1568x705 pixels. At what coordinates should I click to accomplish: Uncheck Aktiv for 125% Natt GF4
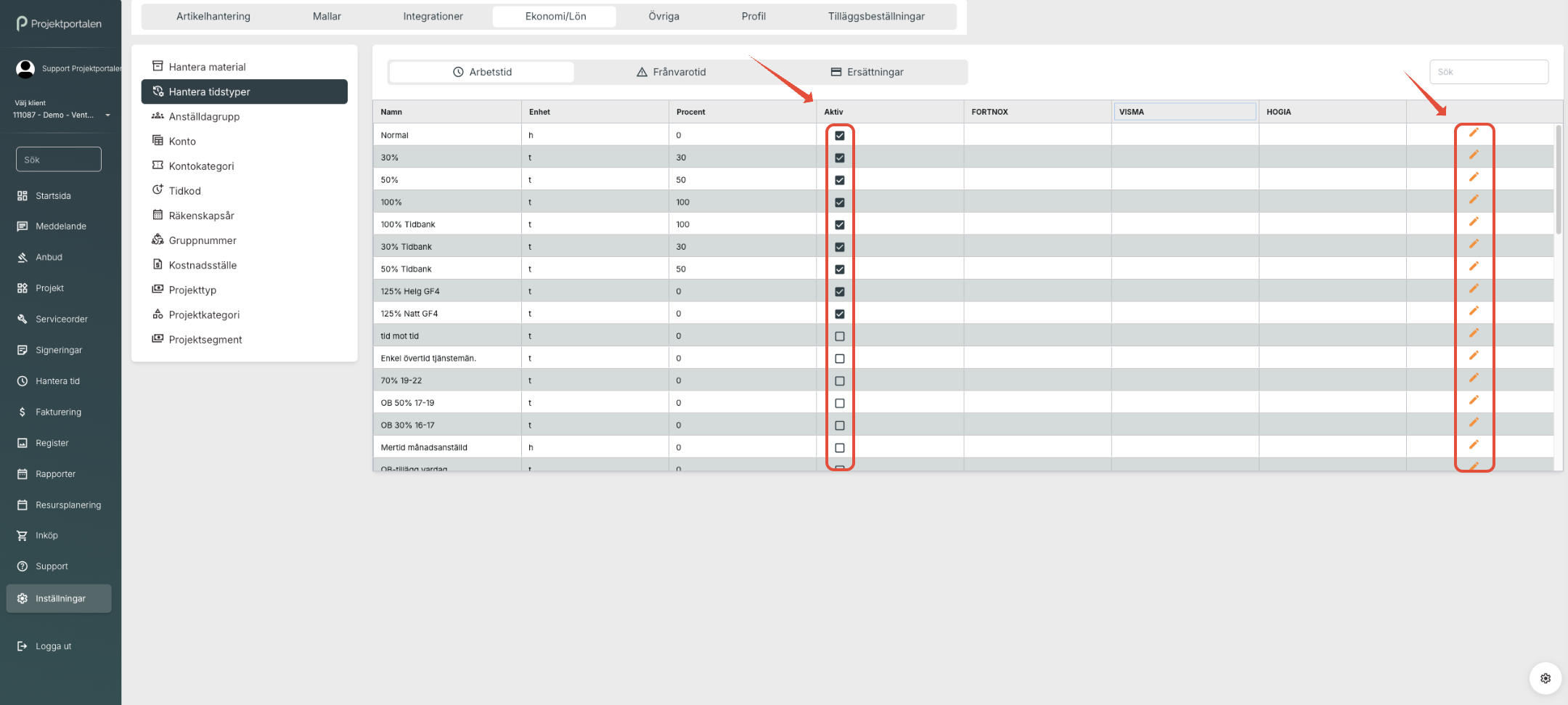pos(840,314)
